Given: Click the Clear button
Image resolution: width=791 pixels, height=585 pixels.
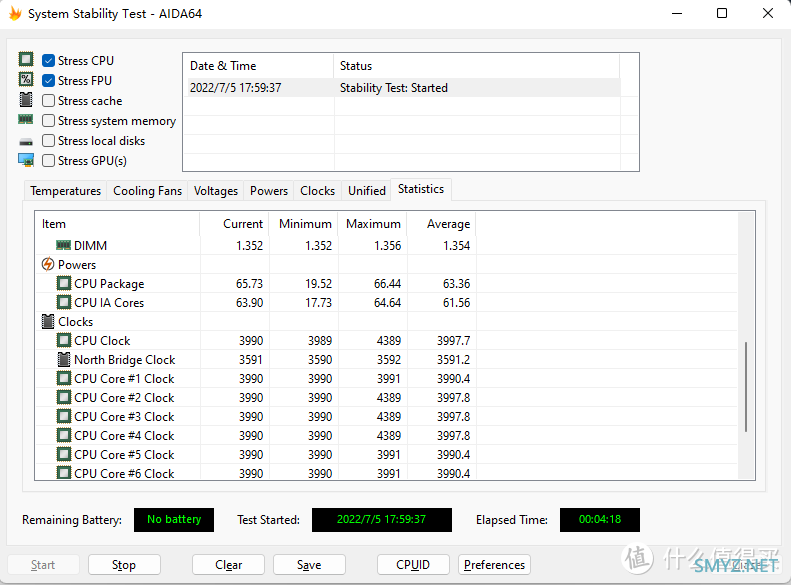Looking at the screenshot, I should pos(229,564).
